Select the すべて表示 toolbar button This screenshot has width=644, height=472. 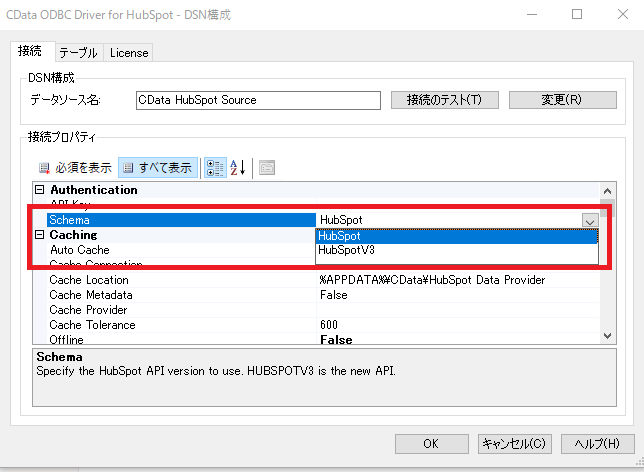coord(158,168)
